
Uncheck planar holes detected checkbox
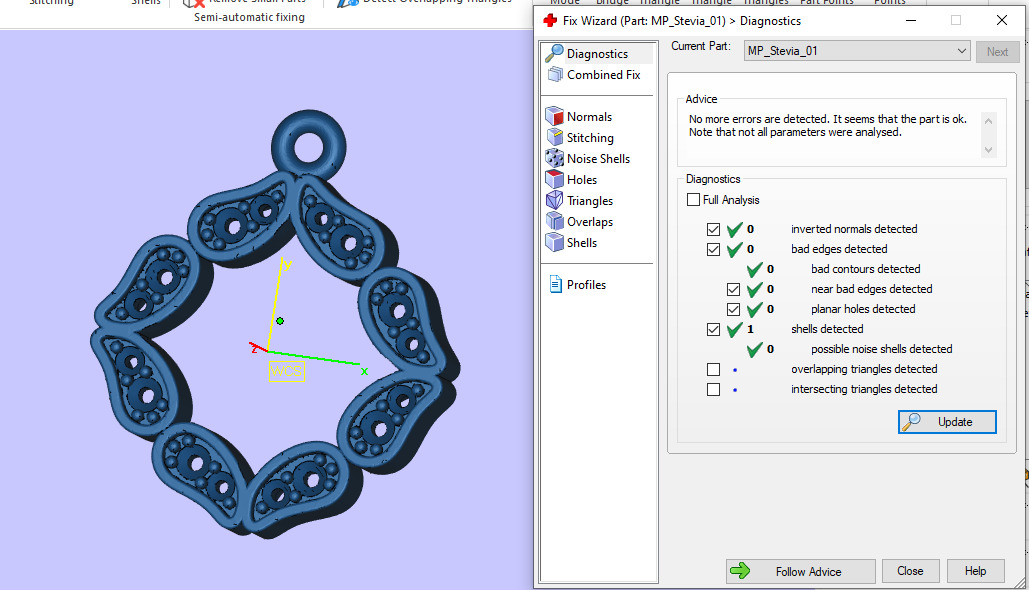(x=733, y=309)
